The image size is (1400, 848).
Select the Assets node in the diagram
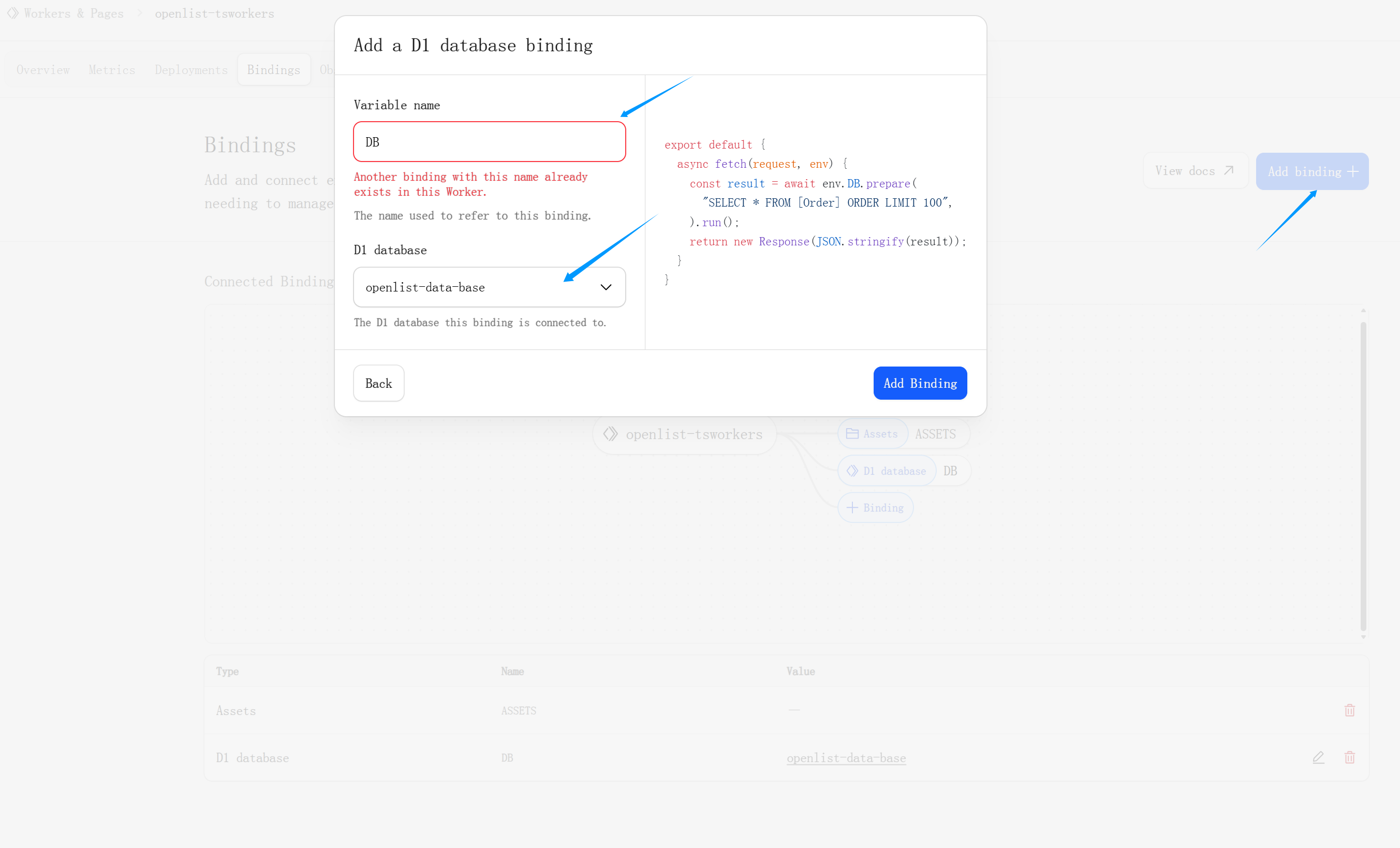872,434
